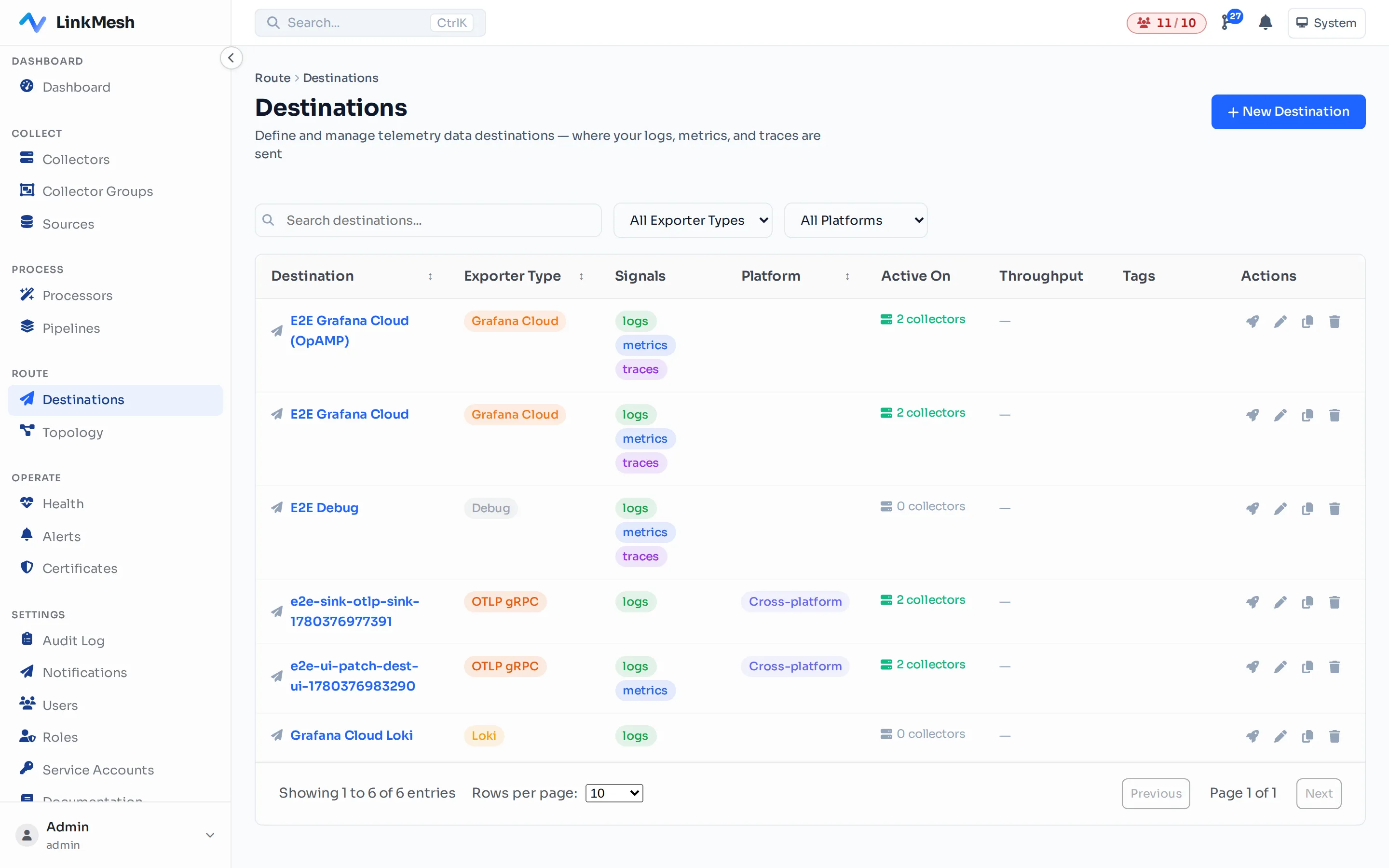Delete the E2E Grafana Cloud destination
This screenshot has width=1389, height=868.
click(1335, 415)
